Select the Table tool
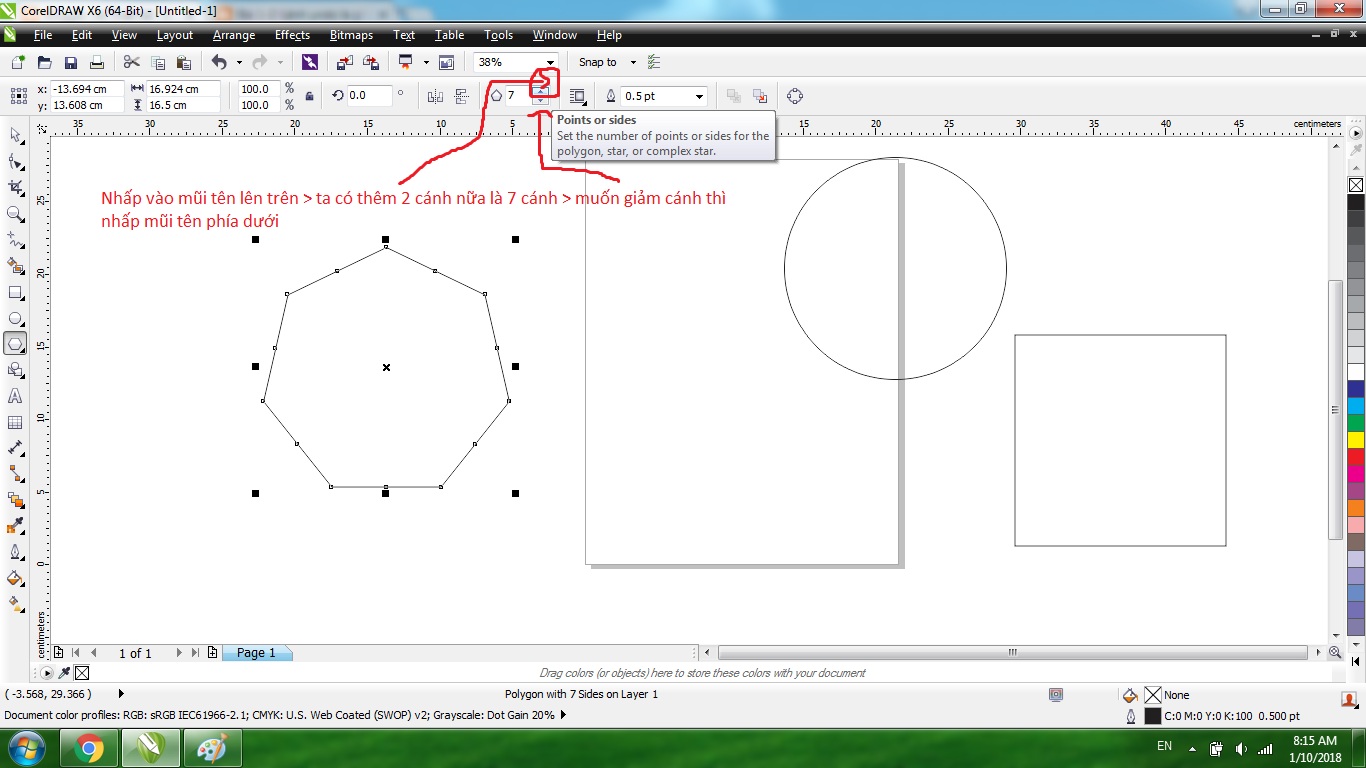 point(15,422)
